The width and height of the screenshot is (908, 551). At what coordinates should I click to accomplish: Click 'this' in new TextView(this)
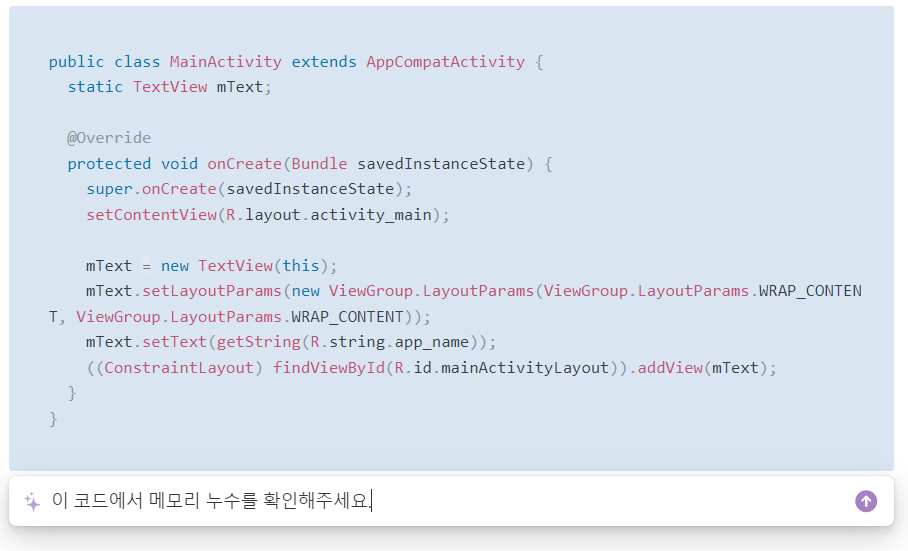pyautogui.click(x=301, y=266)
